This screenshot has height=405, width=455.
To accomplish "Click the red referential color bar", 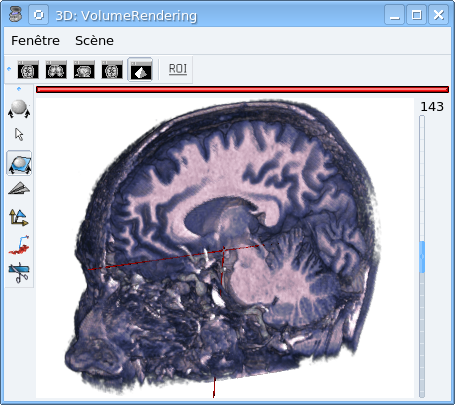I will [x=242, y=89].
